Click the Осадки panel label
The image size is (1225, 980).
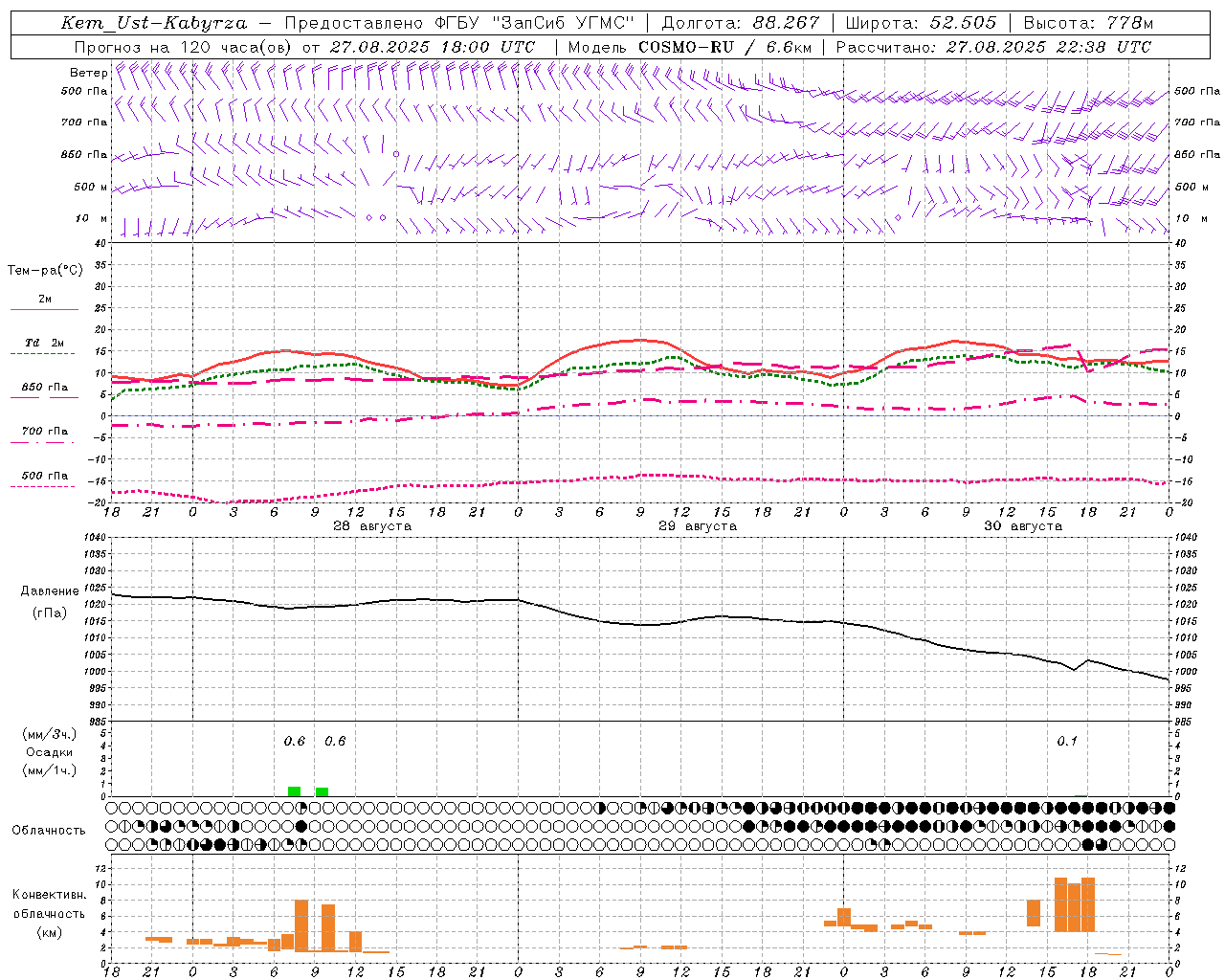tap(49, 752)
